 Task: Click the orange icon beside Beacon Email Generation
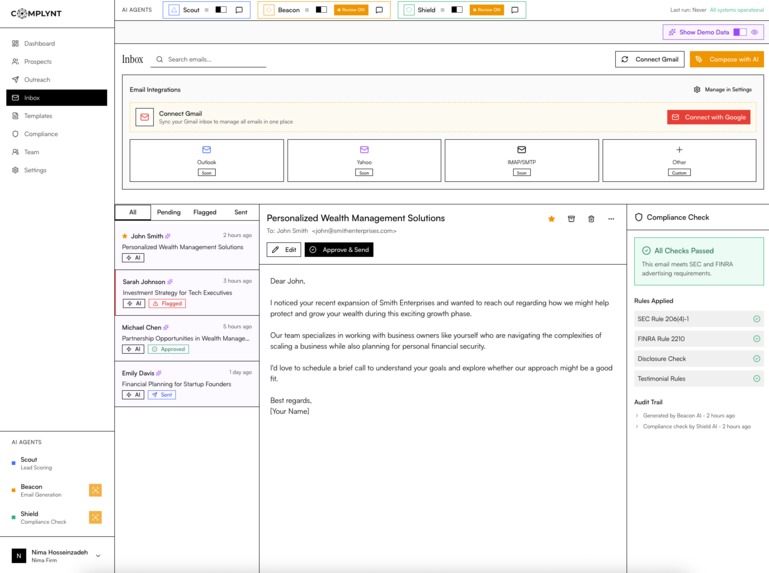(x=95, y=490)
